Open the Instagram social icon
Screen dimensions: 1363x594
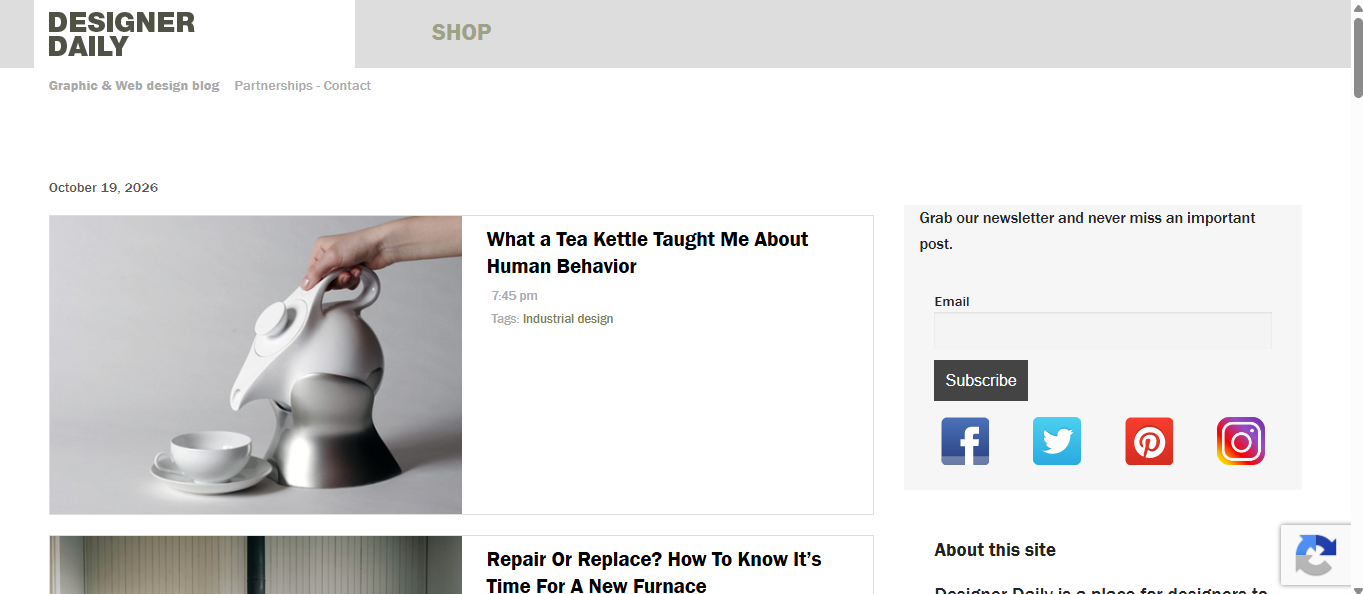(1241, 441)
